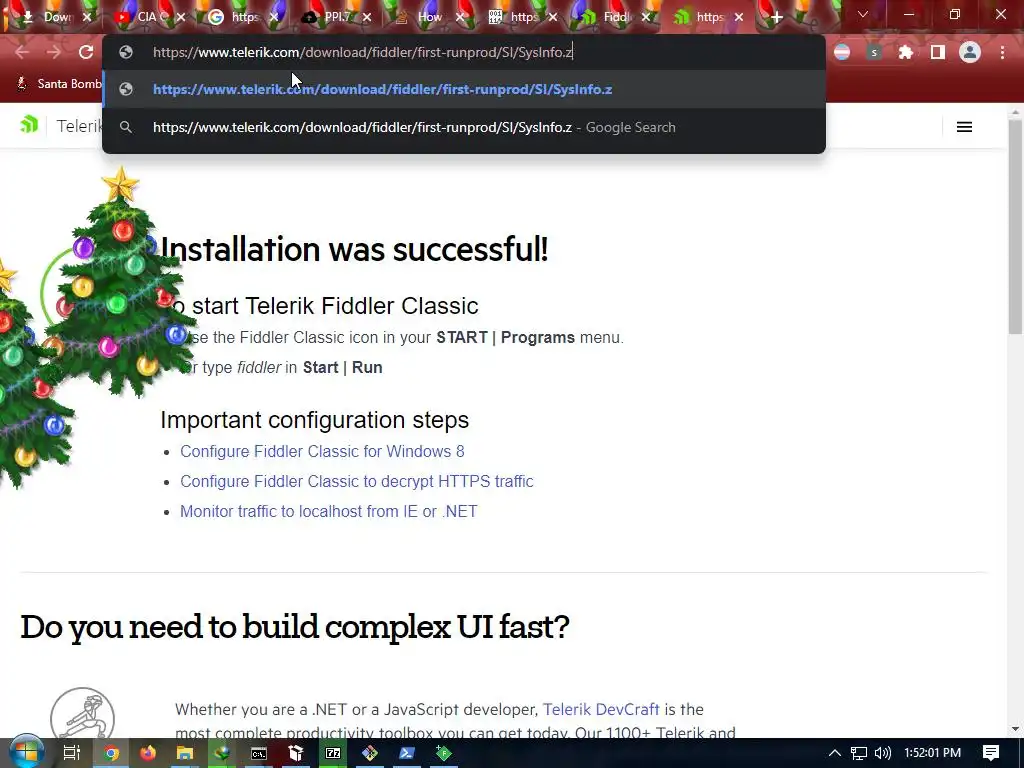Open 'Monitor traffic to localhost from IE or .NET'
Image resolution: width=1024 pixels, height=768 pixels.
[328, 511]
